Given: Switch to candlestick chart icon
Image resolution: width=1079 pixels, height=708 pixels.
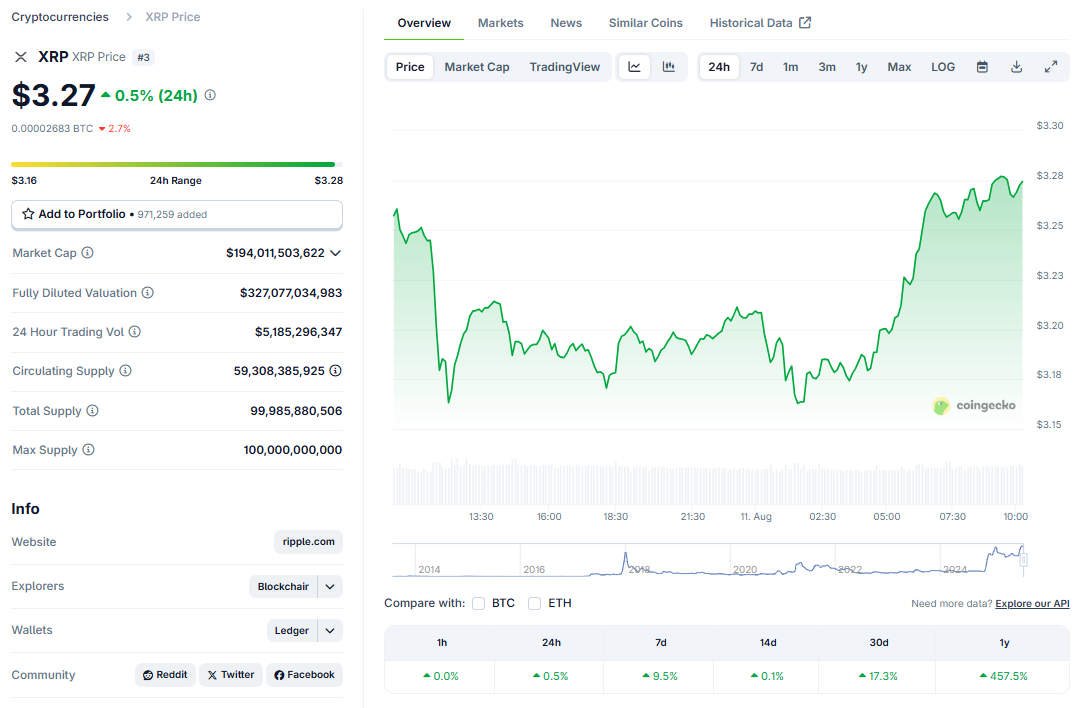Looking at the screenshot, I should click(668, 67).
